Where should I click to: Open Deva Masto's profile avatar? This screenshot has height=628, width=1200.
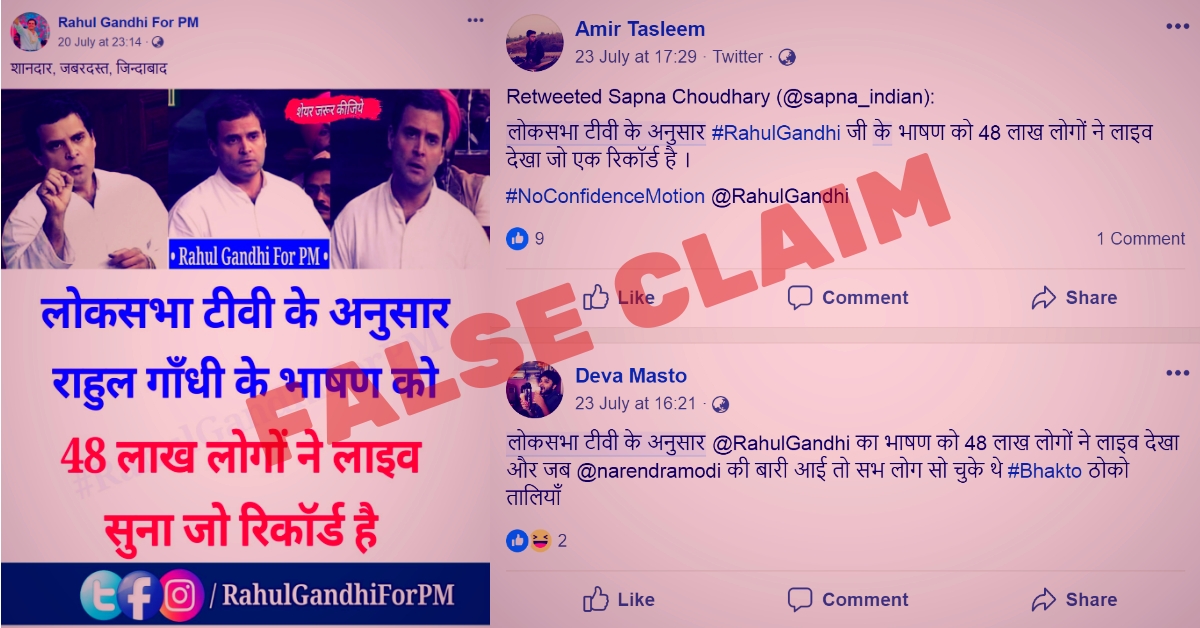pos(535,389)
